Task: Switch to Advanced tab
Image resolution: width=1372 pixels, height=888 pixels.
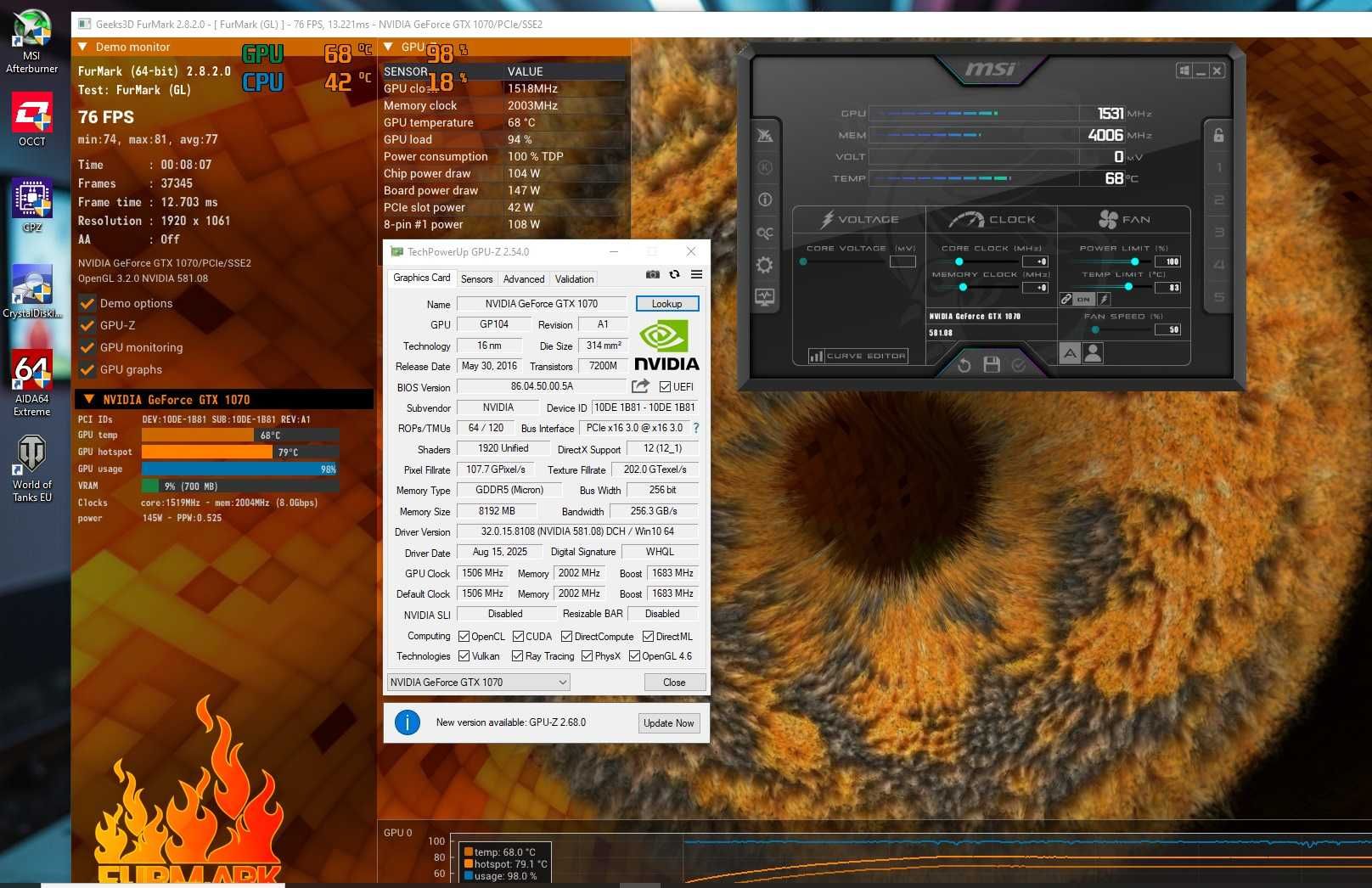Action: point(524,279)
